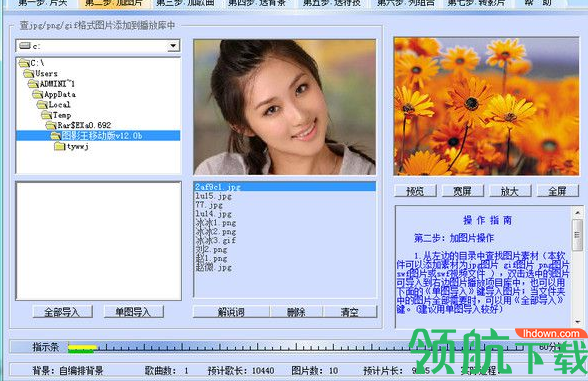
Task: Select 赵薇.jpg in the file list
Action: tap(213, 267)
